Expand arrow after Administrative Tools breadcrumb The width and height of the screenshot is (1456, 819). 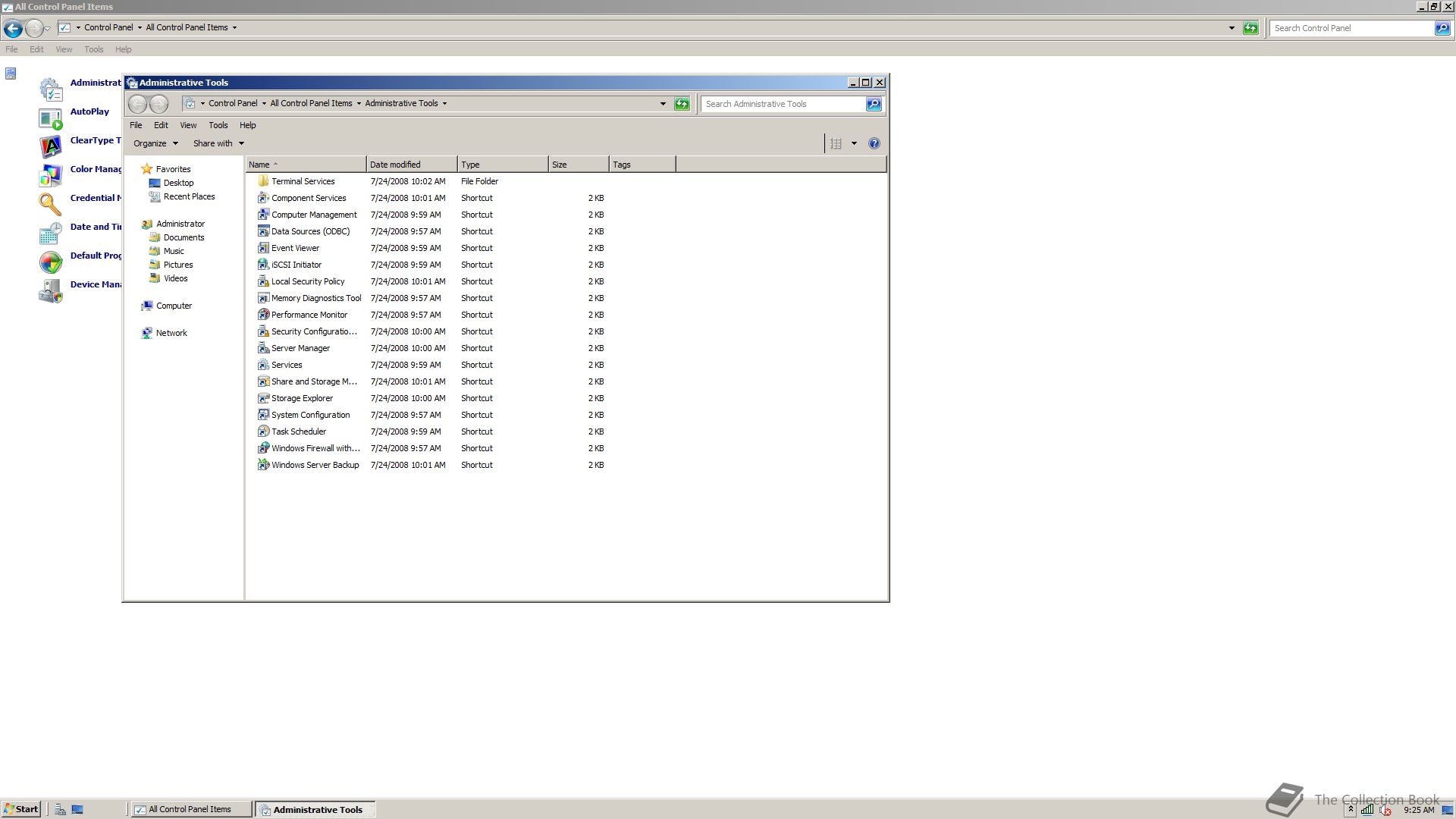[x=444, y=104]
